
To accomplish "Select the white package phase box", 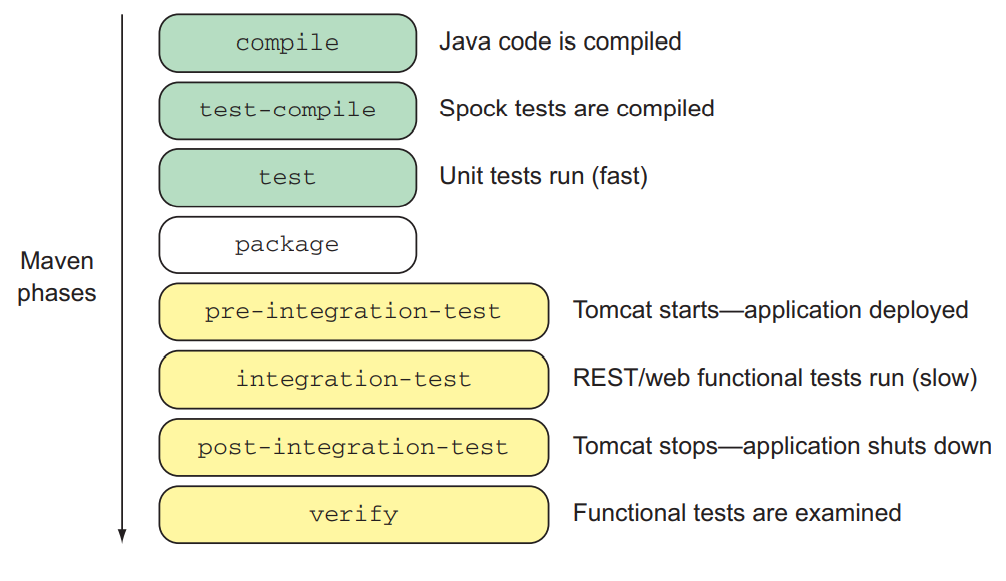I will 287,245.
